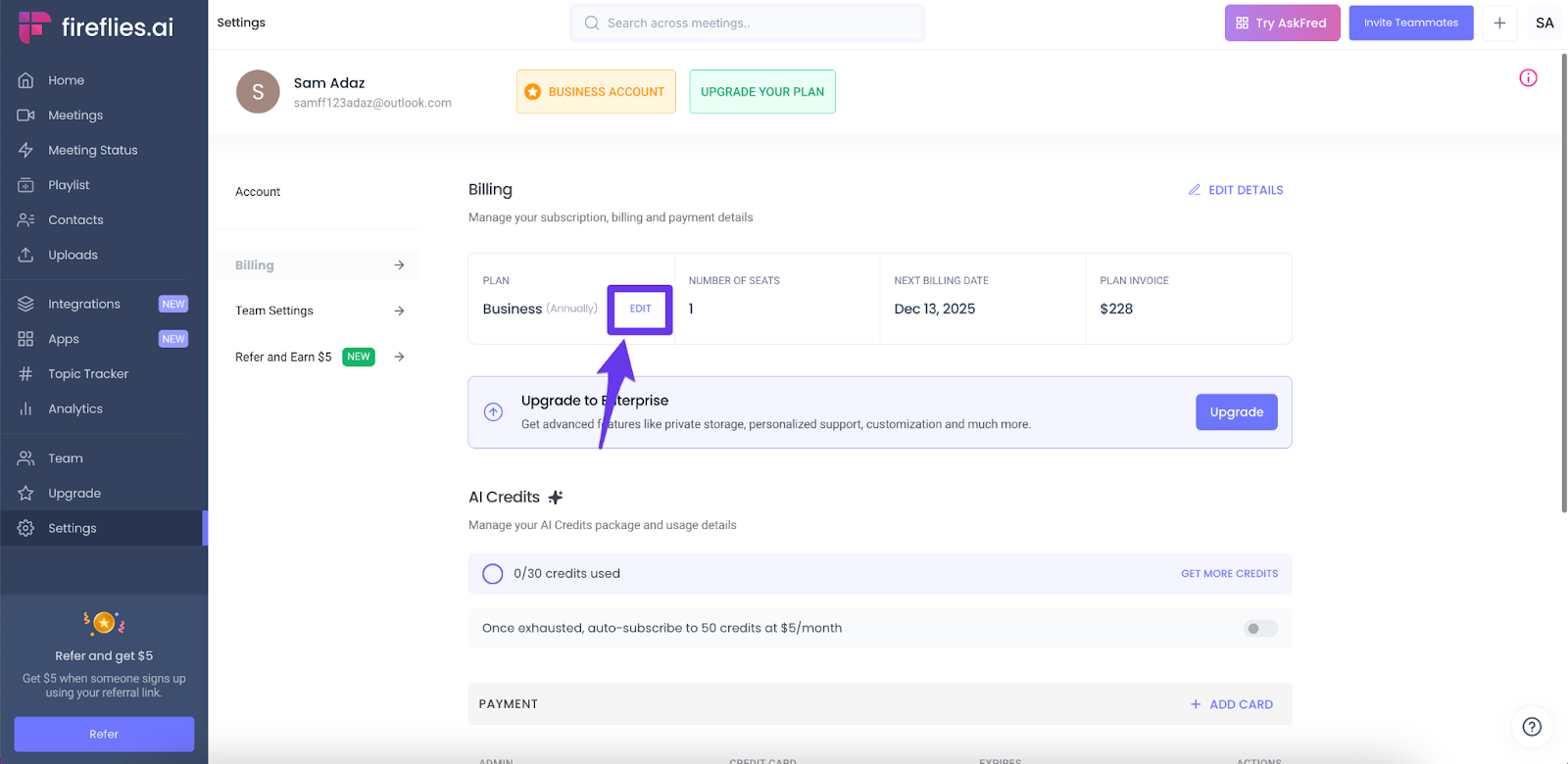Screen dimensions: 1568x764
Task: Click the GET MORE CREDITS link
Action: (1229, 574)
